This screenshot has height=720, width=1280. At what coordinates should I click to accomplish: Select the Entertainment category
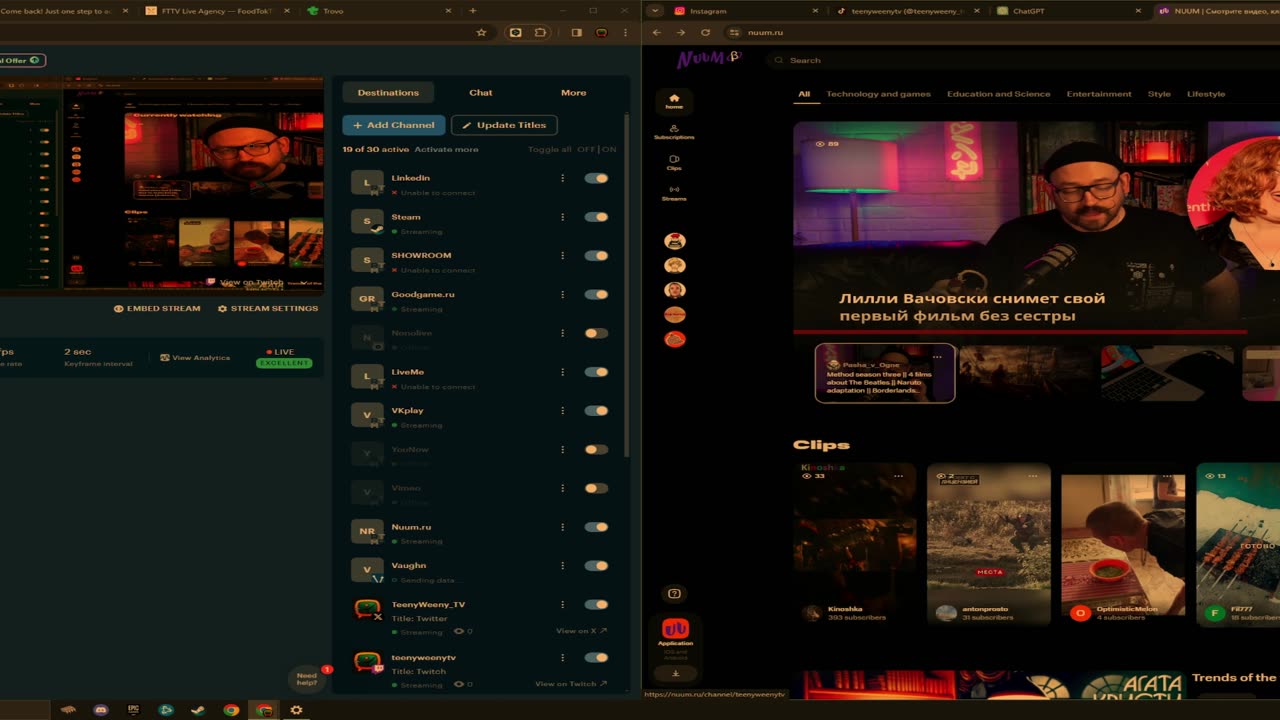click(x=1099, y=94)
